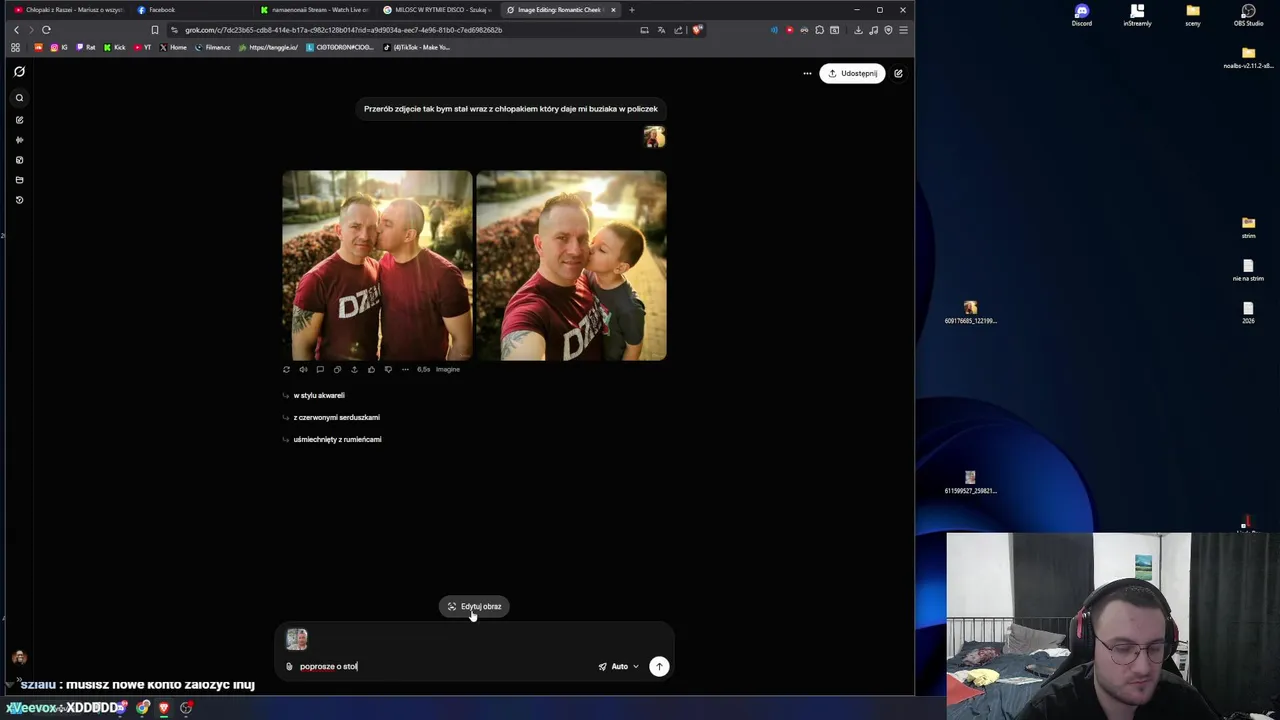The image size is (1280, 720).
Task: Click the Udostępnij share button
Action: (x=852, y=73)
